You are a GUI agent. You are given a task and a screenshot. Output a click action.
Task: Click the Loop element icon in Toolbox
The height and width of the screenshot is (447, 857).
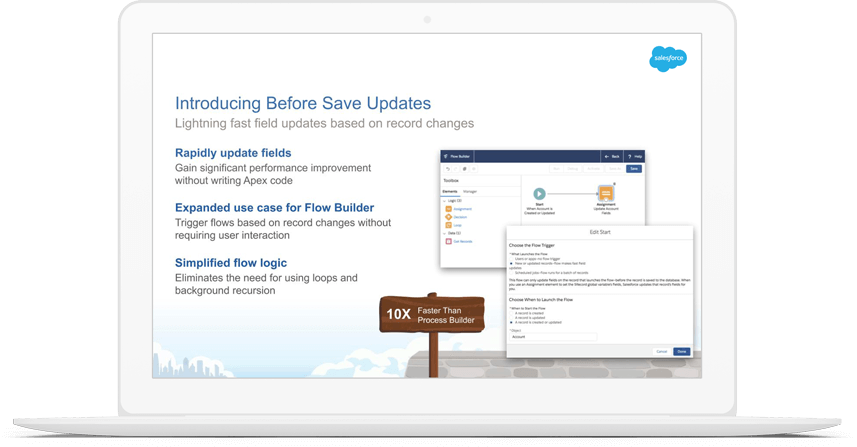click(449, 225)
